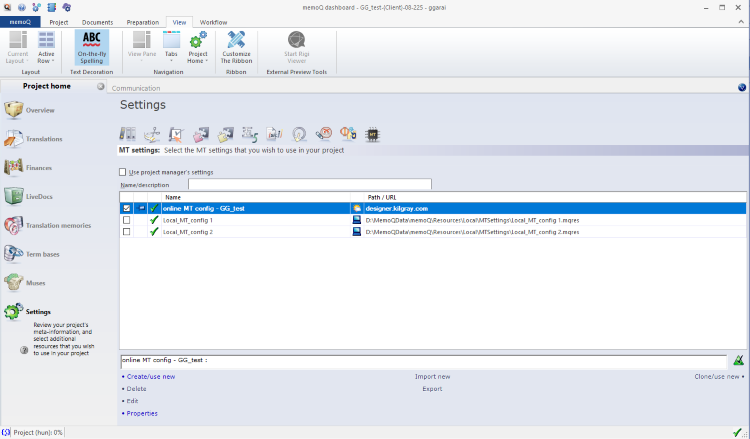Click the Properties link
Image resolution: width=750 pixels, height=439 pixels.
142,413
